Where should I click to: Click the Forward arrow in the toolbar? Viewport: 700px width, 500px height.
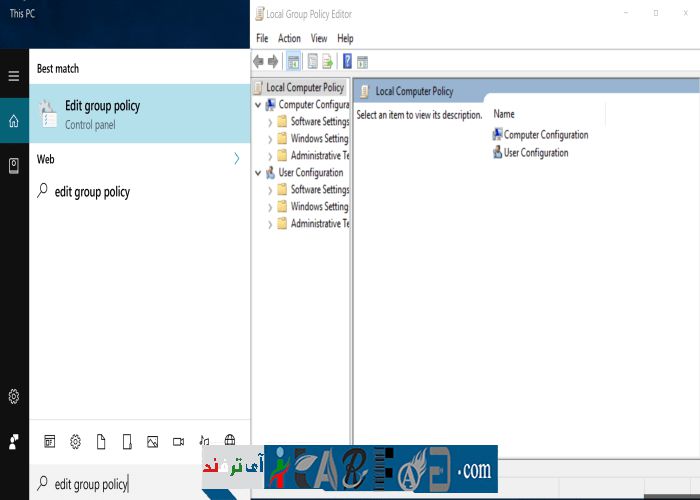[x=273, y=62]
